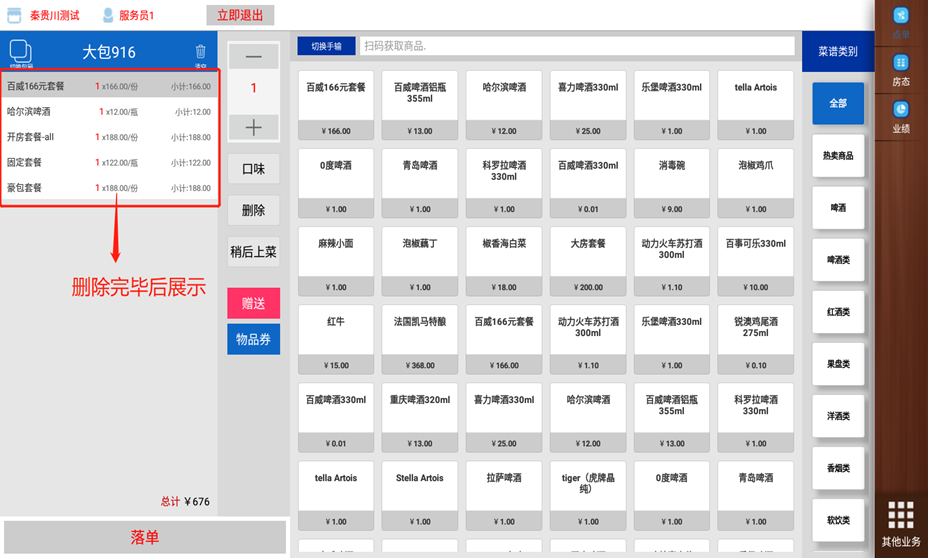The height and width of the screenshot is (558, 928).
Task: Click the switch-room icon left of 大包916
Action: click(x=21, y=52)
